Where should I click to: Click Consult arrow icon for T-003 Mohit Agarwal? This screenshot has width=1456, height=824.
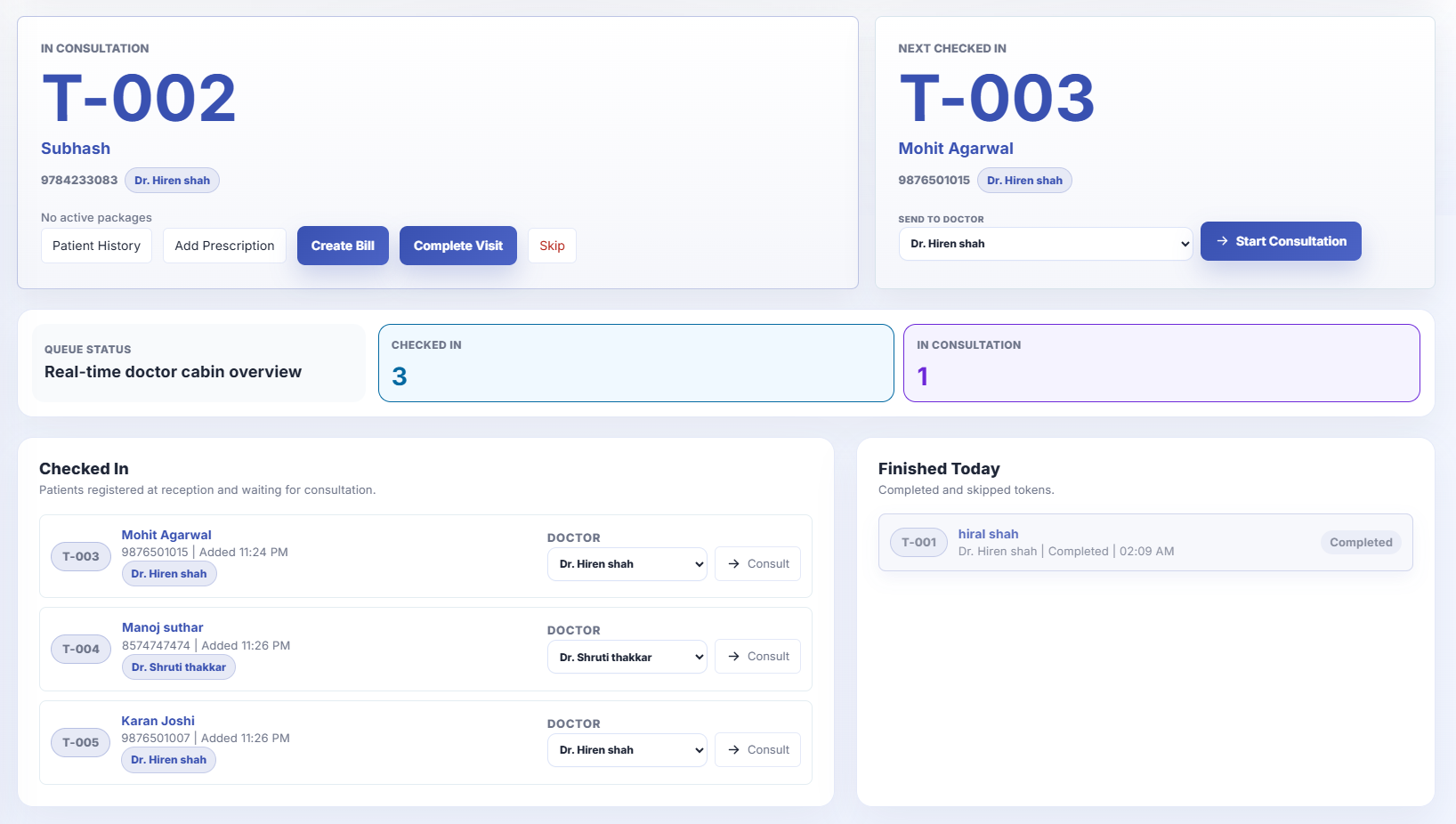733,564
